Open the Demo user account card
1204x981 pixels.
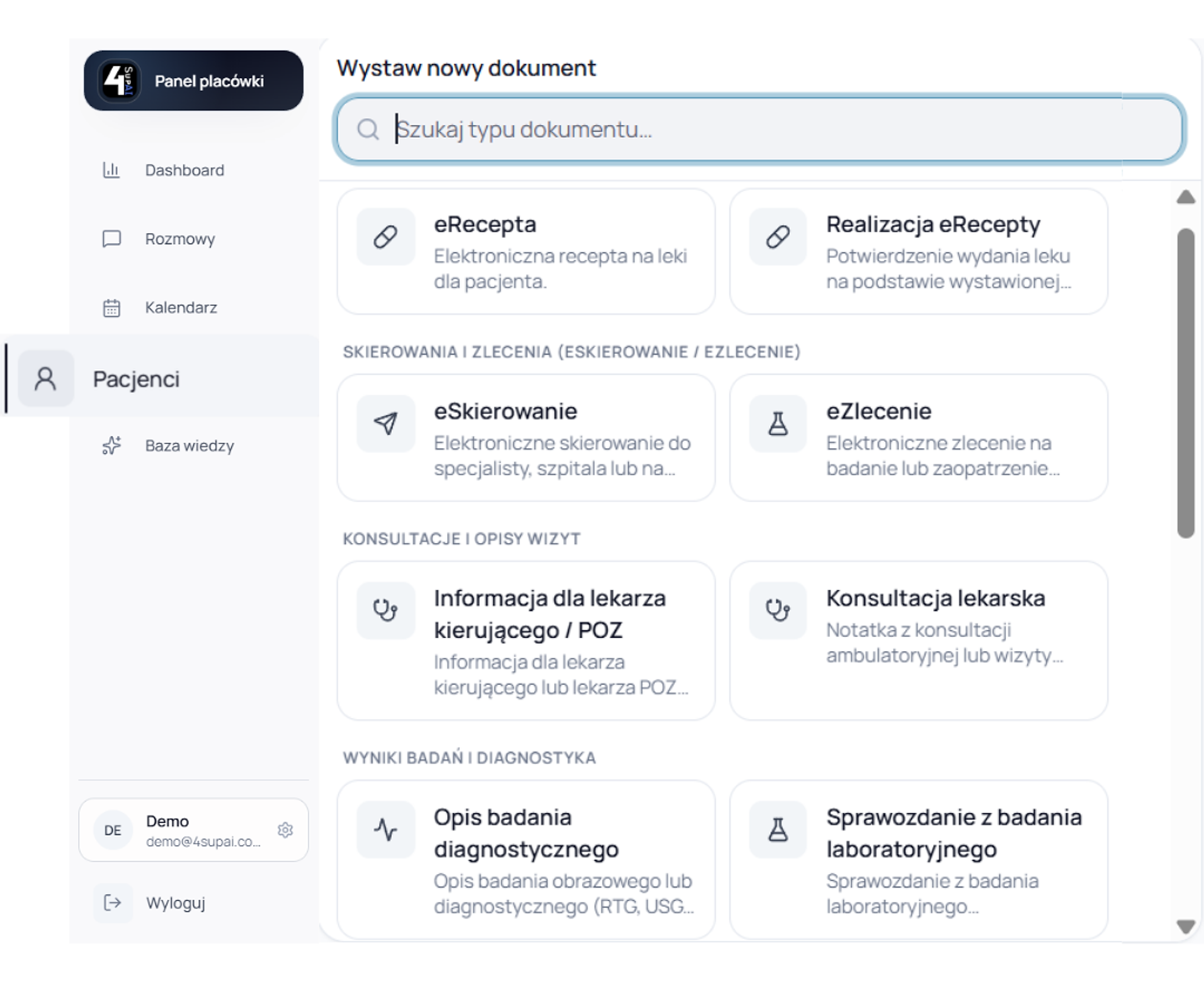pyautogui.click(x=193, y=829)
